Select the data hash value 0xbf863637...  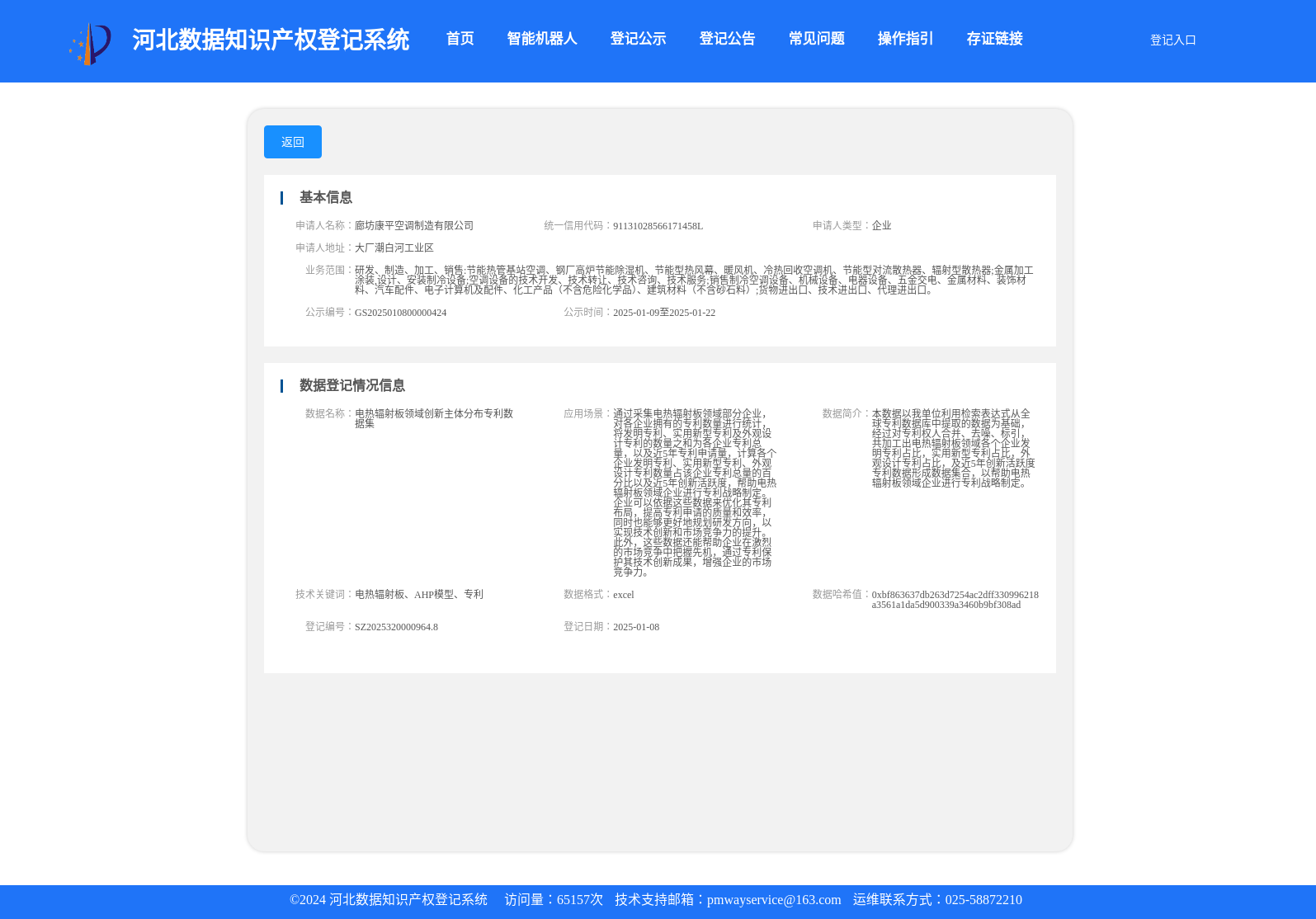(955, 600)
